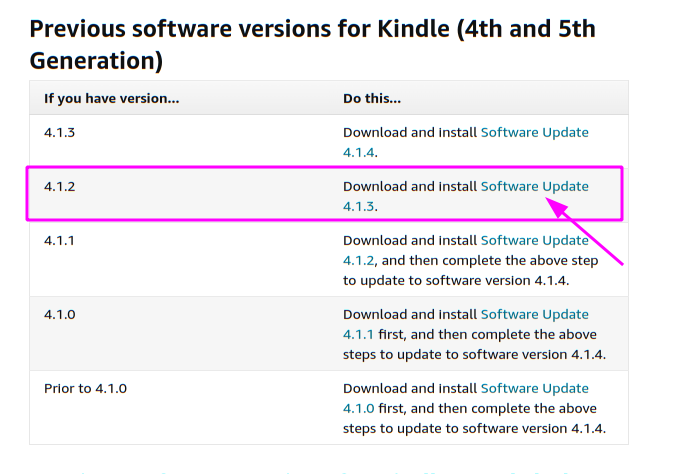Click the 4.1.4 version number link text
The image size is (678, 474).
359,153
